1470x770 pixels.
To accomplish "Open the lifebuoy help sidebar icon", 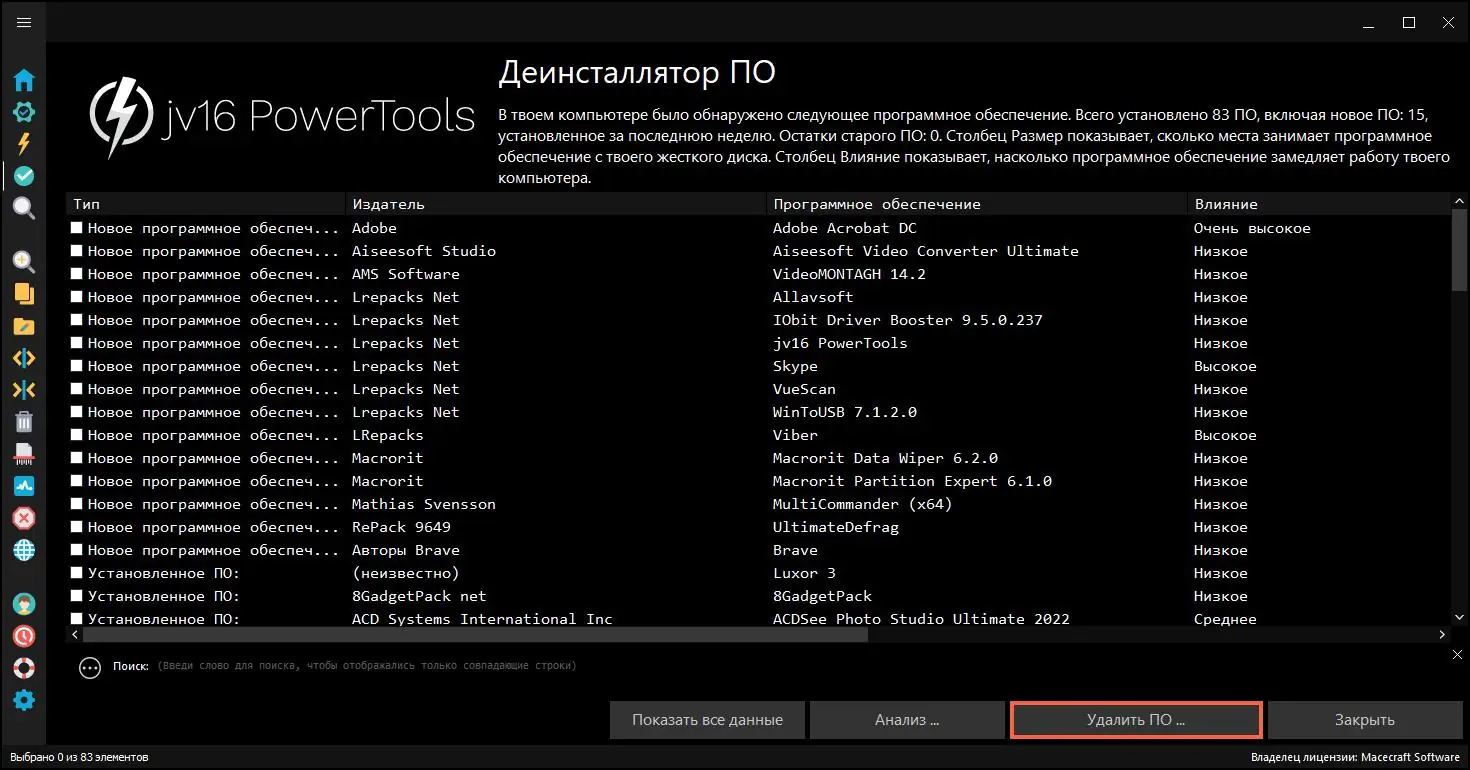I will pos(24,668).
